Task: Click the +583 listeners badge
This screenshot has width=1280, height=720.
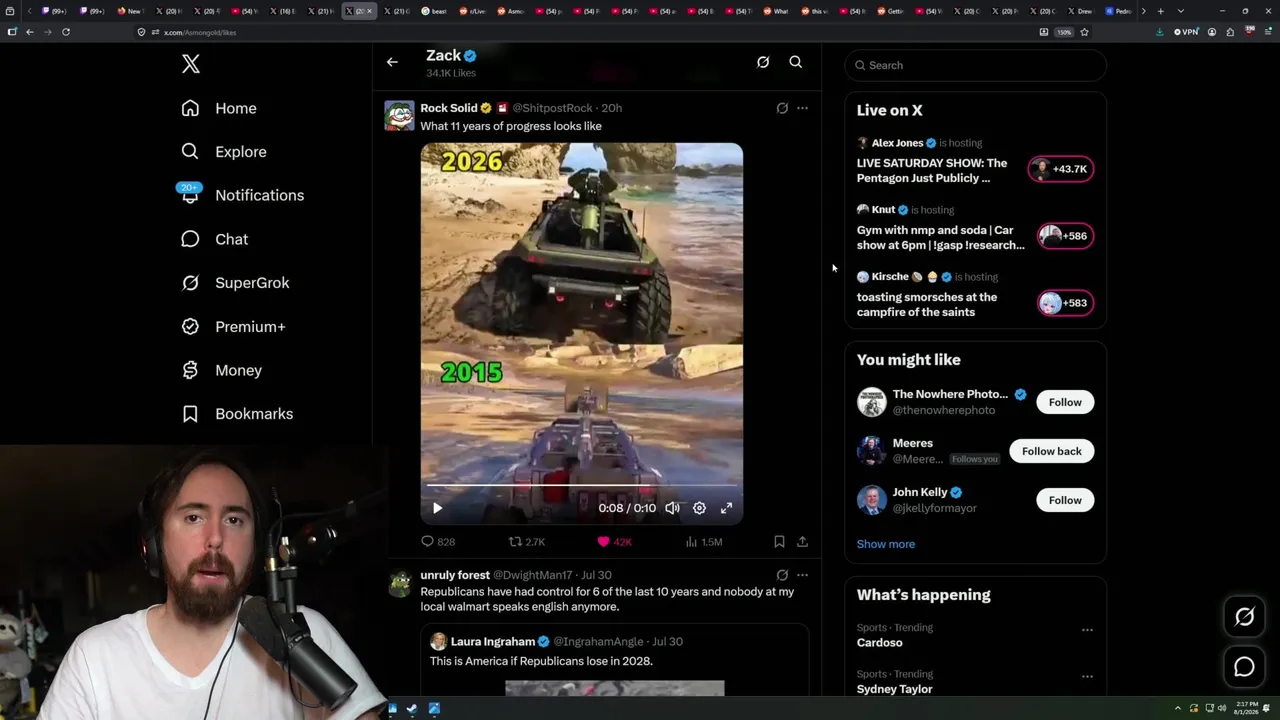Action: point(1065,303)
